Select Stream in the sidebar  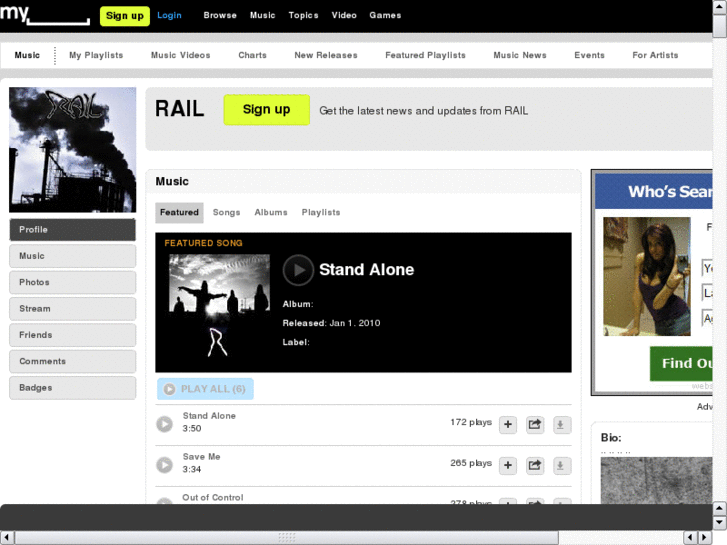pos(72,309)
